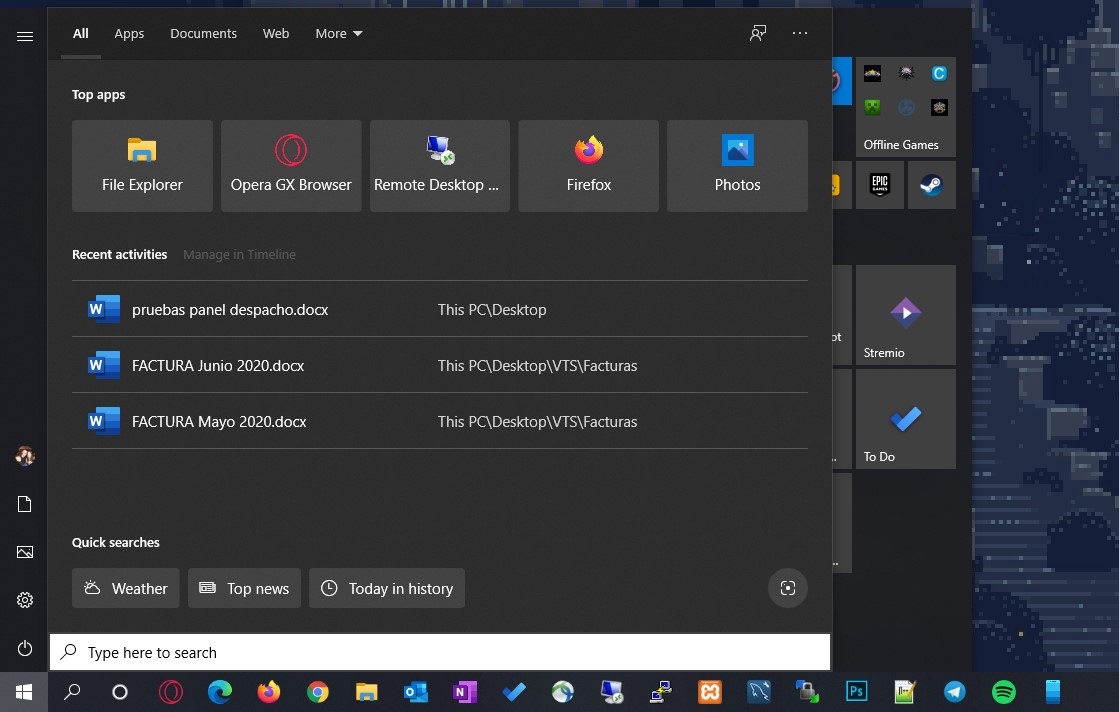Open OneNote from the taskbar

point(465,692)
